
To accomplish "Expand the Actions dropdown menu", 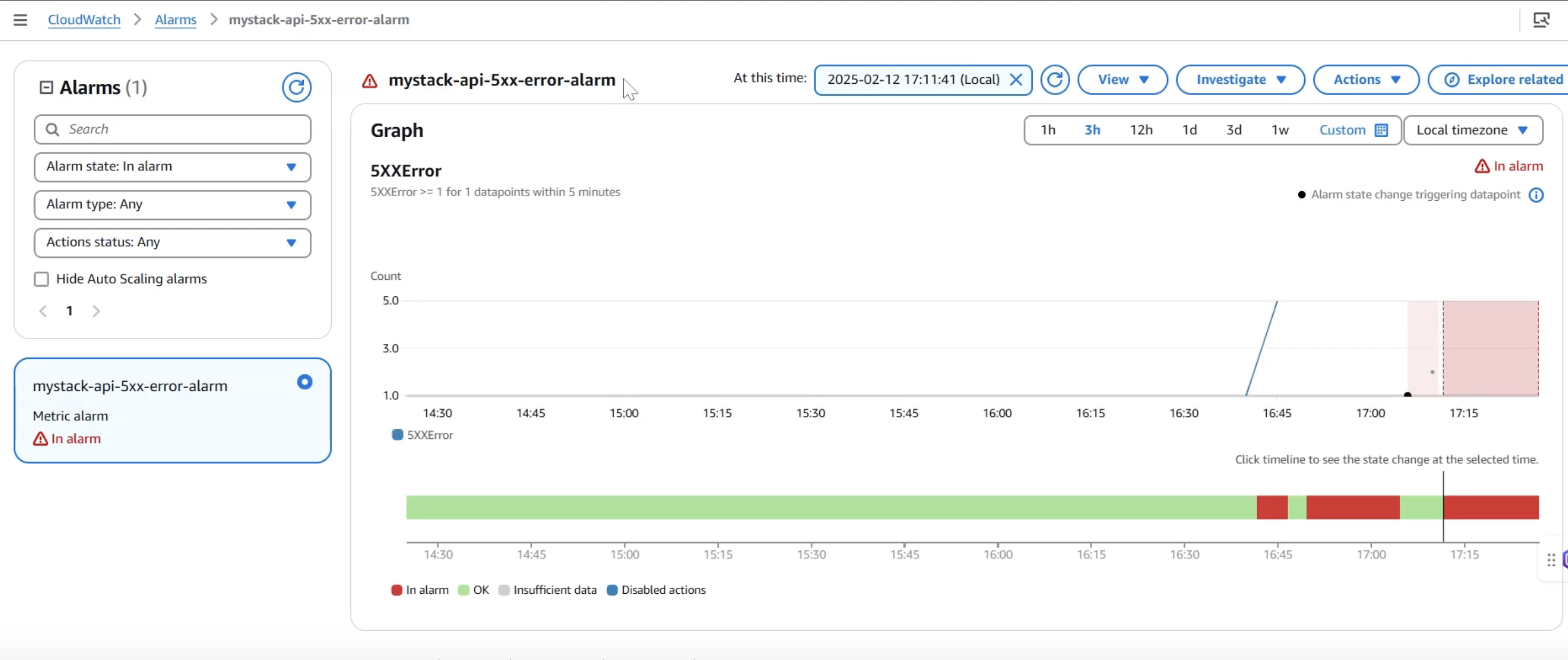I will [x=1366, y=79].
